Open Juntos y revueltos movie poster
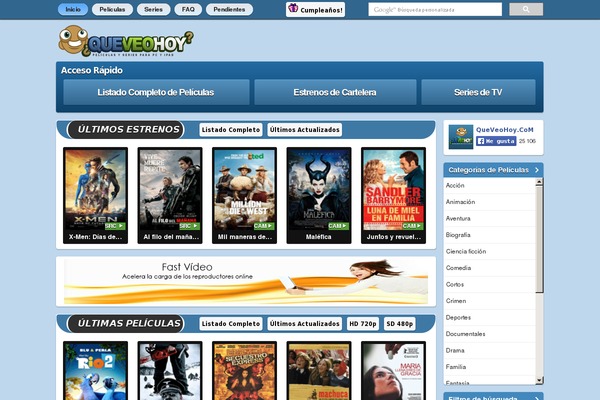 click(393, 195)
